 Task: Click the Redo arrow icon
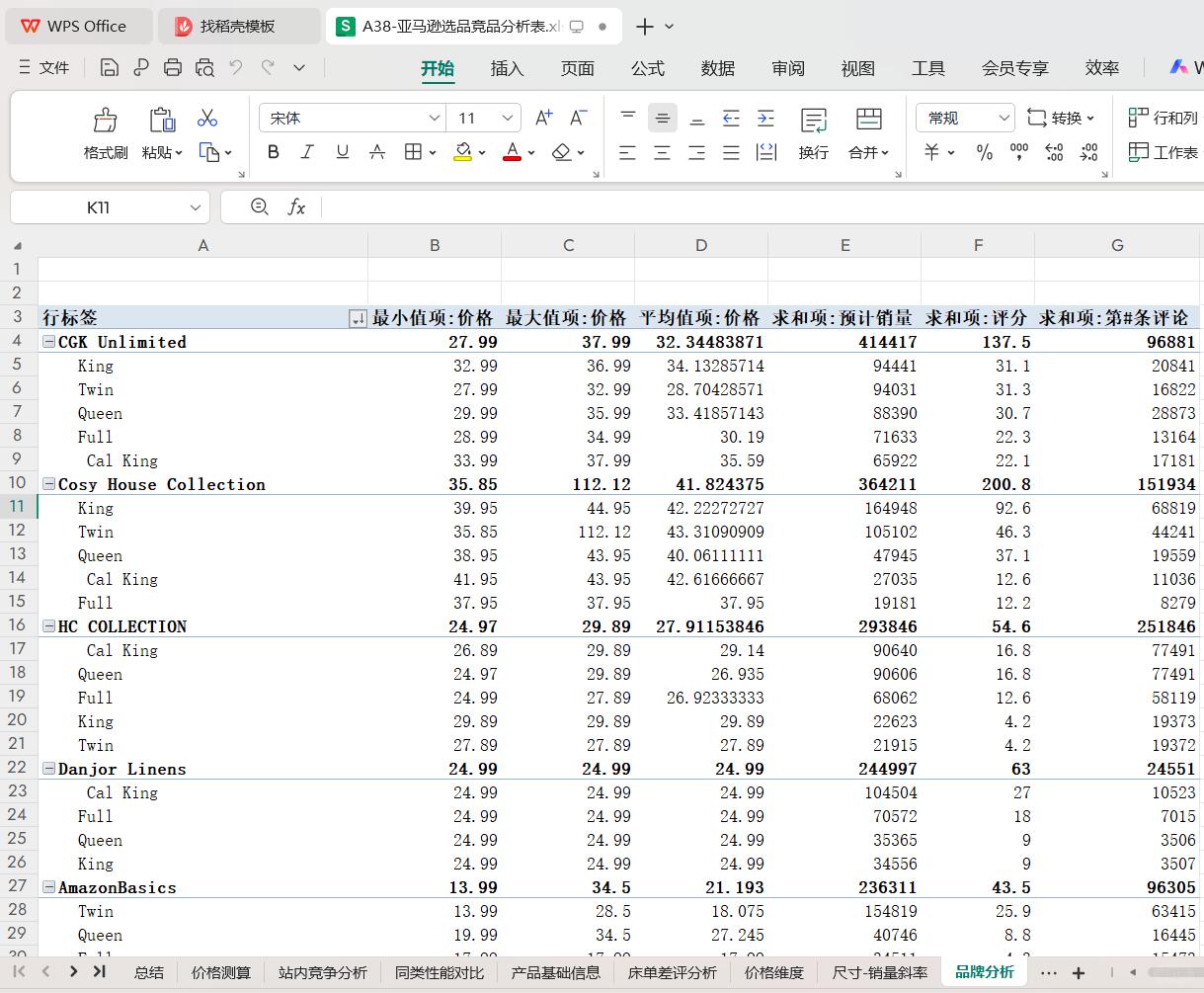coord(268,67)
